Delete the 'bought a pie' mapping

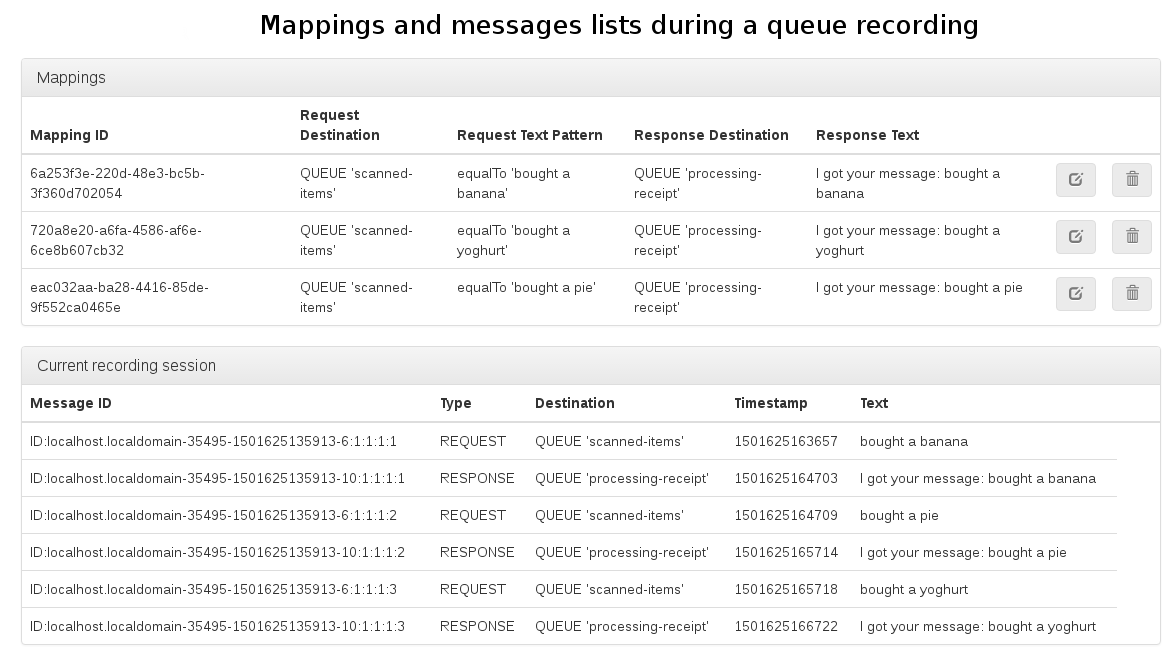pyautogui.click(x=1131, y=294)
